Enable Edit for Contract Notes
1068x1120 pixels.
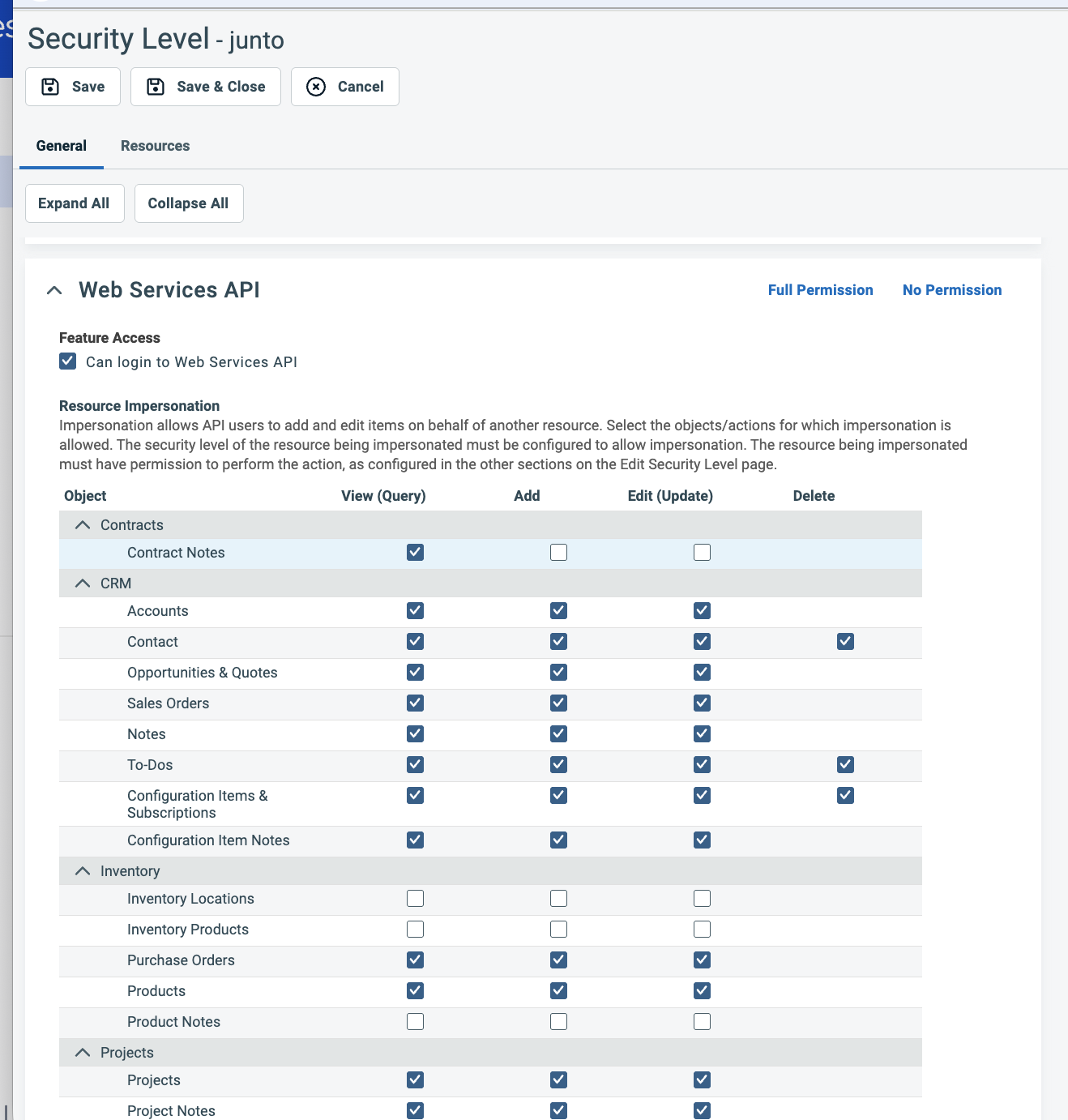pos(703,553)
